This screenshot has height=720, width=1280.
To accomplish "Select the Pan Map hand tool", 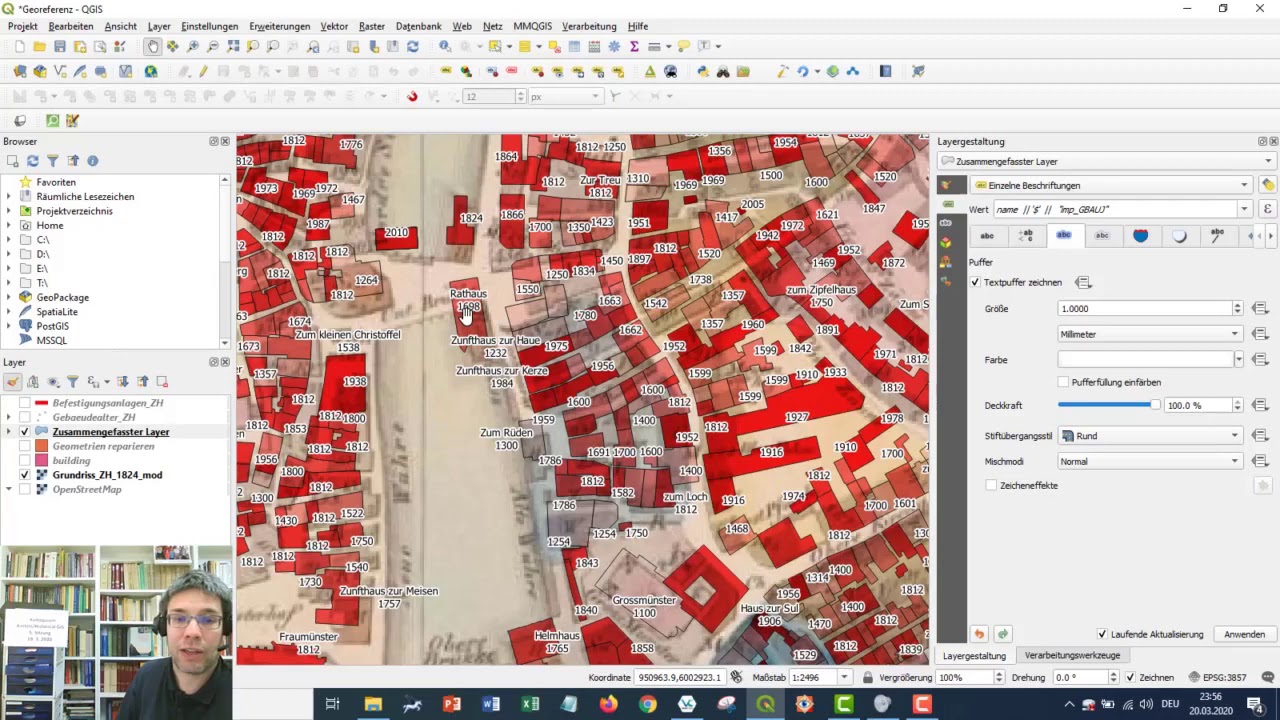I will [x=152, y=46].
